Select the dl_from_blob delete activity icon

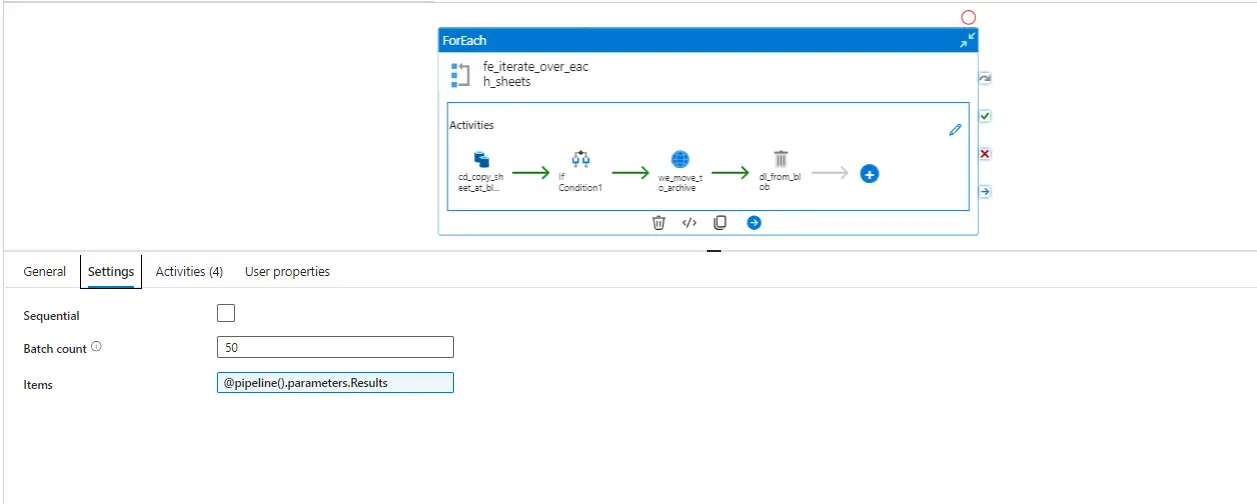(781, 159)
